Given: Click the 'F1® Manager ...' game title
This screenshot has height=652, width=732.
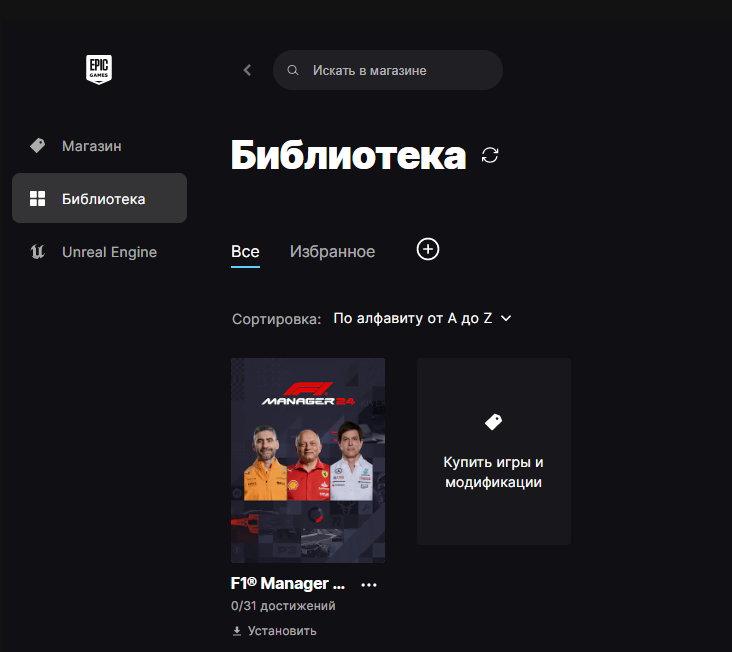Looking at the screenshot, I should 288,583.
